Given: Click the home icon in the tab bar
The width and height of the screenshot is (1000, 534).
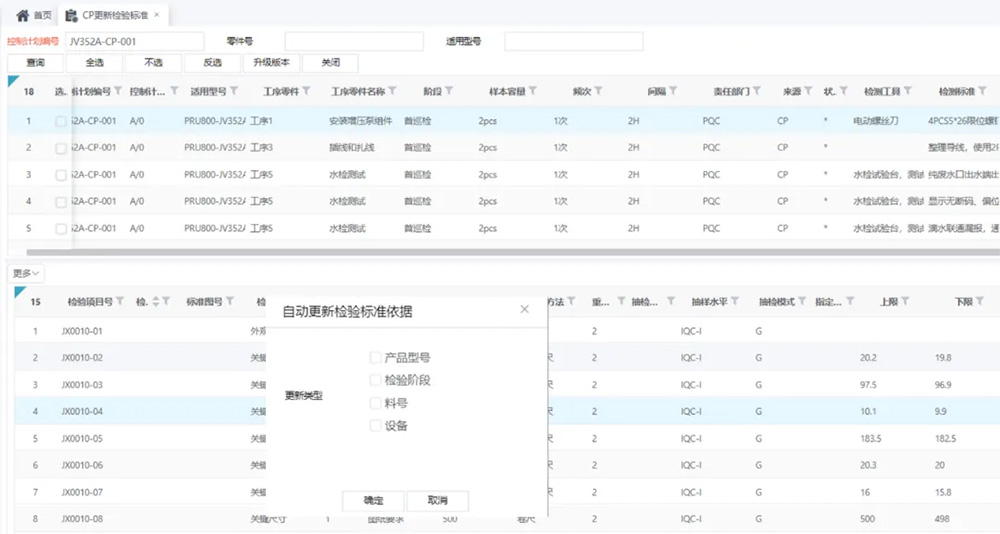Looking at the screenshot, I should click(22, 15).
